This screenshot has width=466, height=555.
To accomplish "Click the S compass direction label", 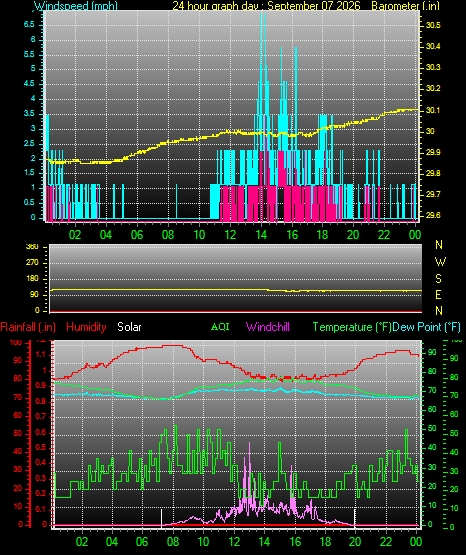I will point(438,279).
